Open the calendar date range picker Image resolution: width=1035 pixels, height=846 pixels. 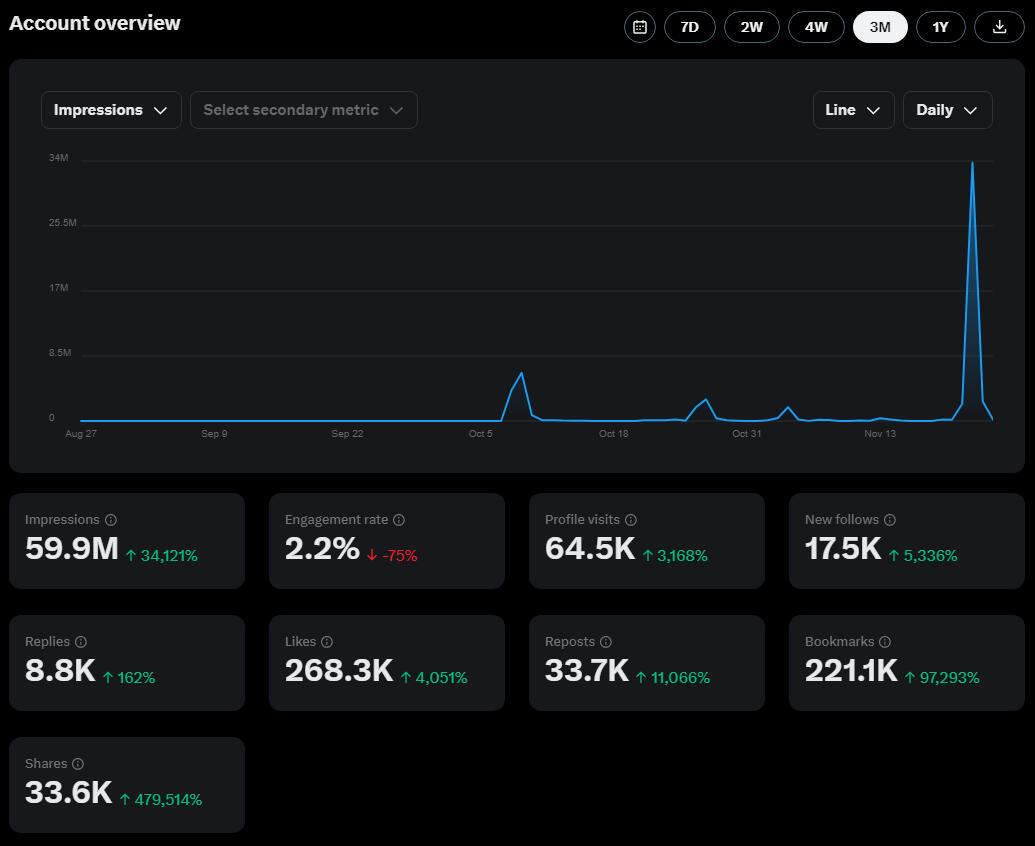coord(640,27)
